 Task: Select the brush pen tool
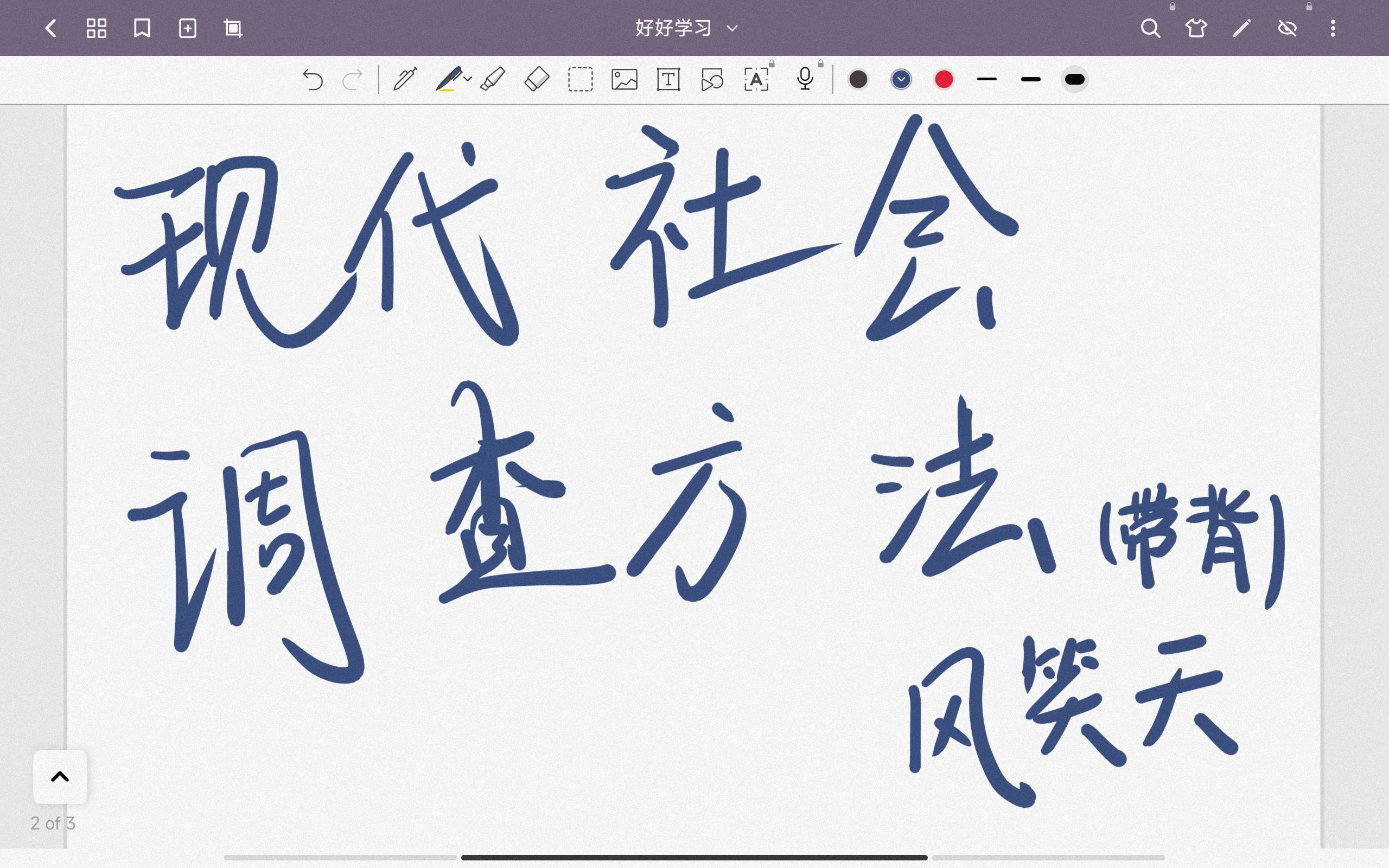449,79
